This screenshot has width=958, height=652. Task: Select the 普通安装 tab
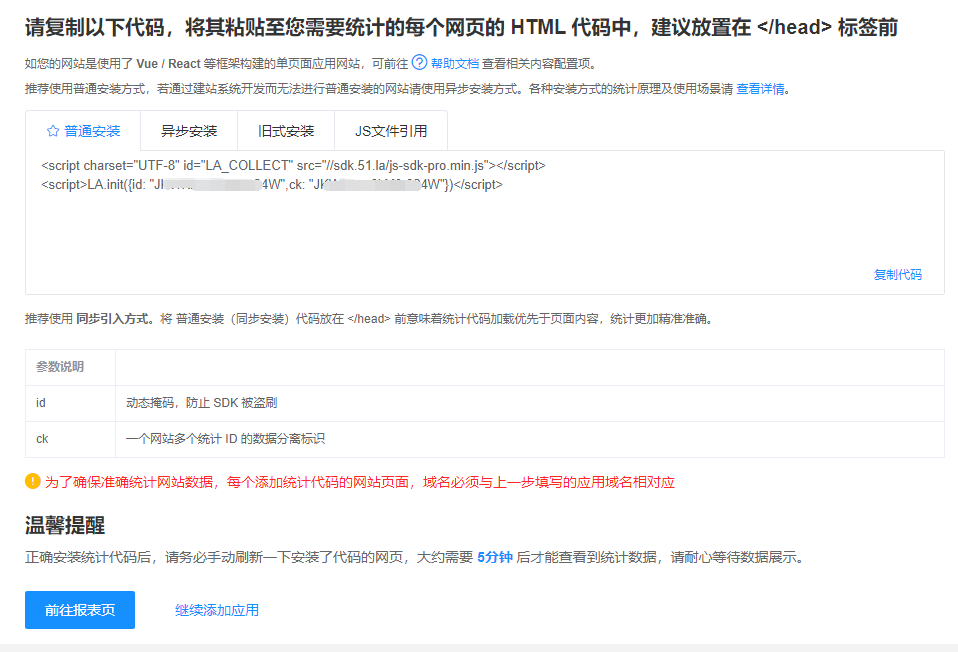click(x=83, y=131)
